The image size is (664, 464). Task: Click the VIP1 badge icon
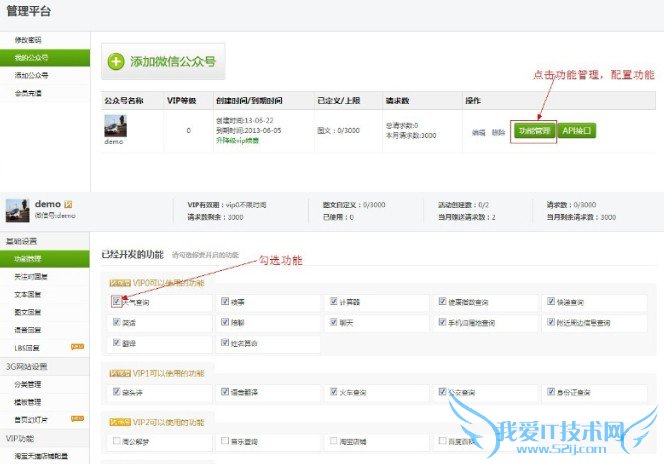(120, 373)
